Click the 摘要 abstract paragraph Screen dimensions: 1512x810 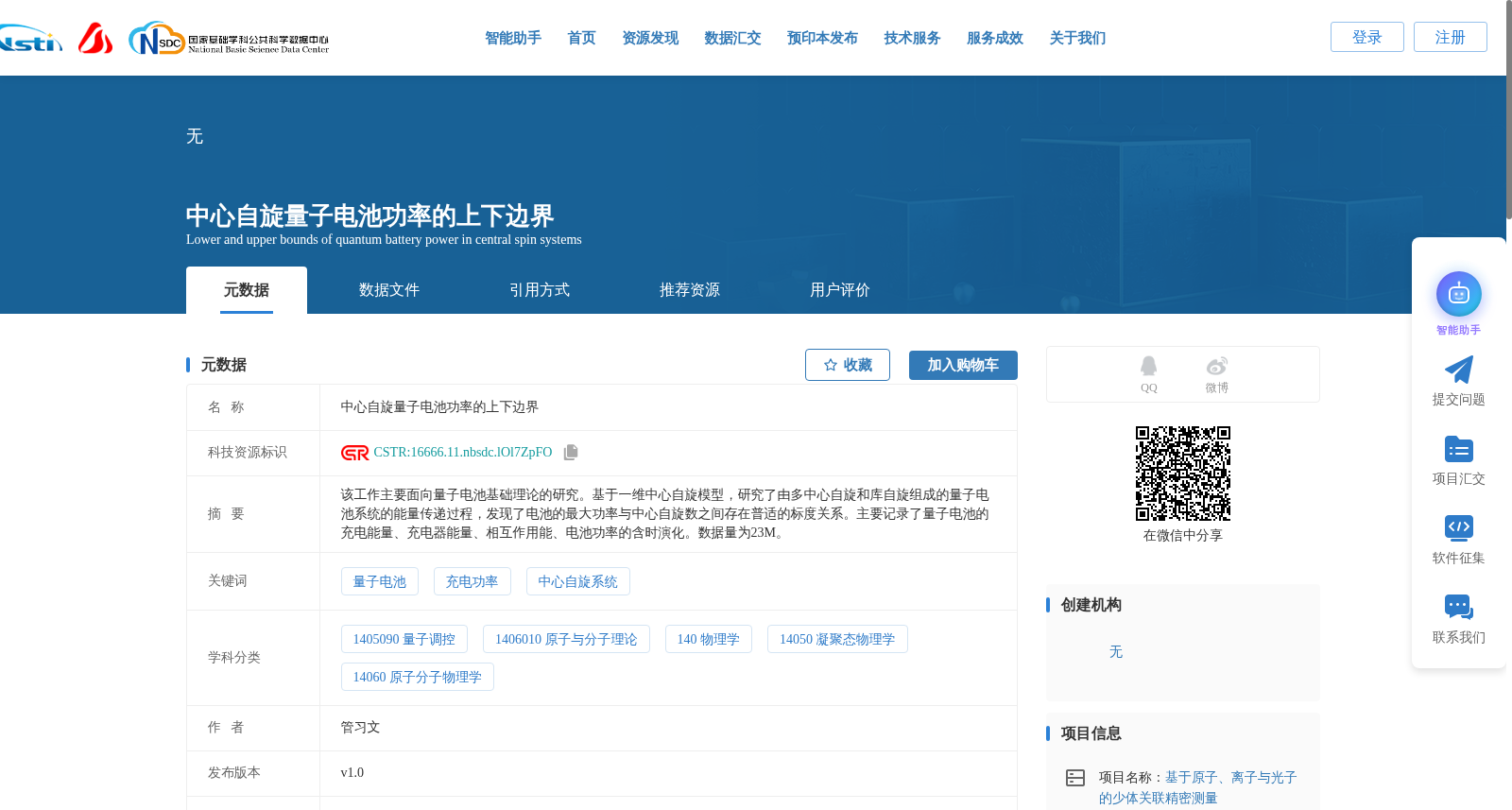point(665,514)
